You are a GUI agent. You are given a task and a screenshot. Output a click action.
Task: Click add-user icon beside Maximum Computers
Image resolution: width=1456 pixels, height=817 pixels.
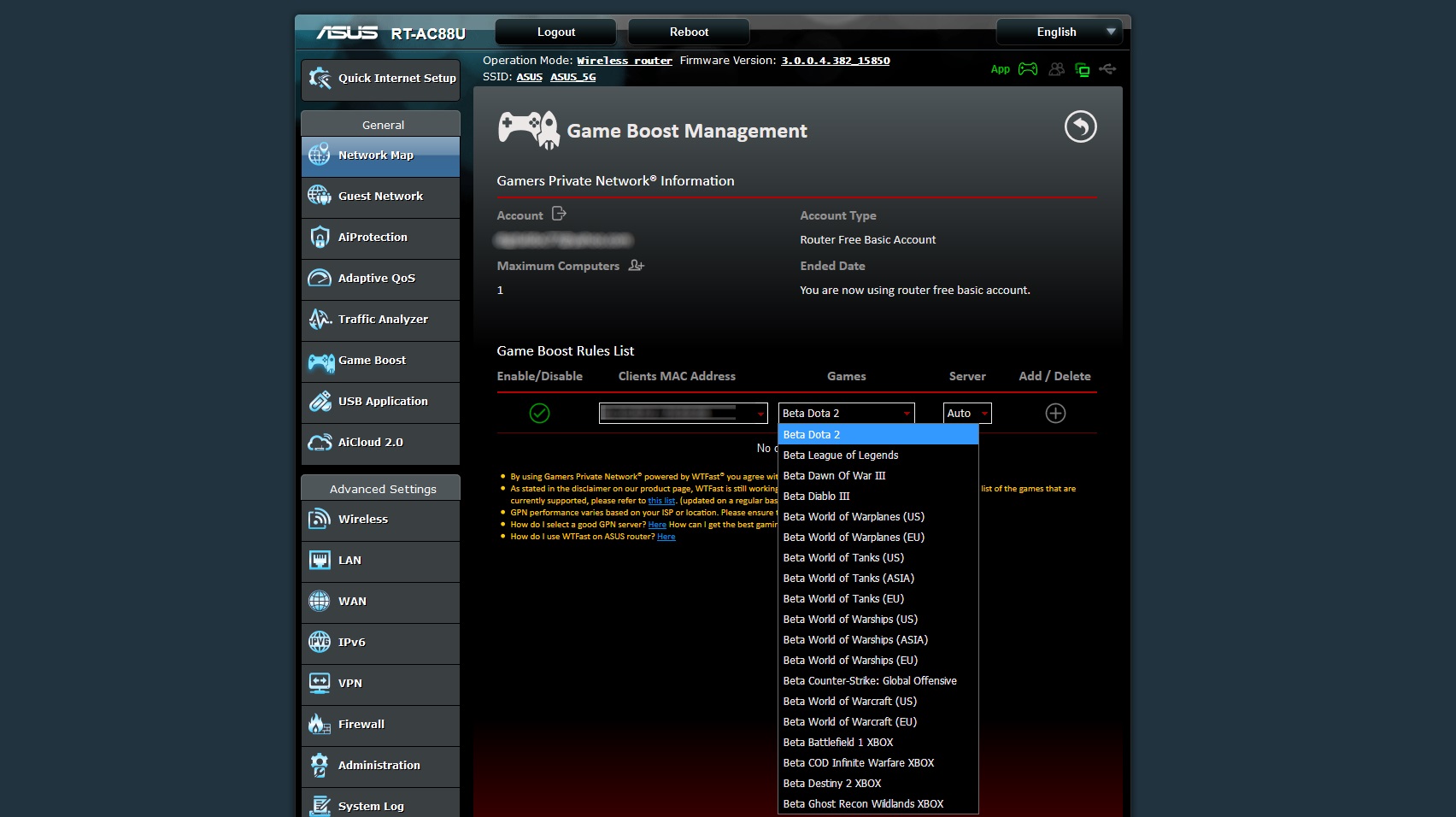point(636,266)
